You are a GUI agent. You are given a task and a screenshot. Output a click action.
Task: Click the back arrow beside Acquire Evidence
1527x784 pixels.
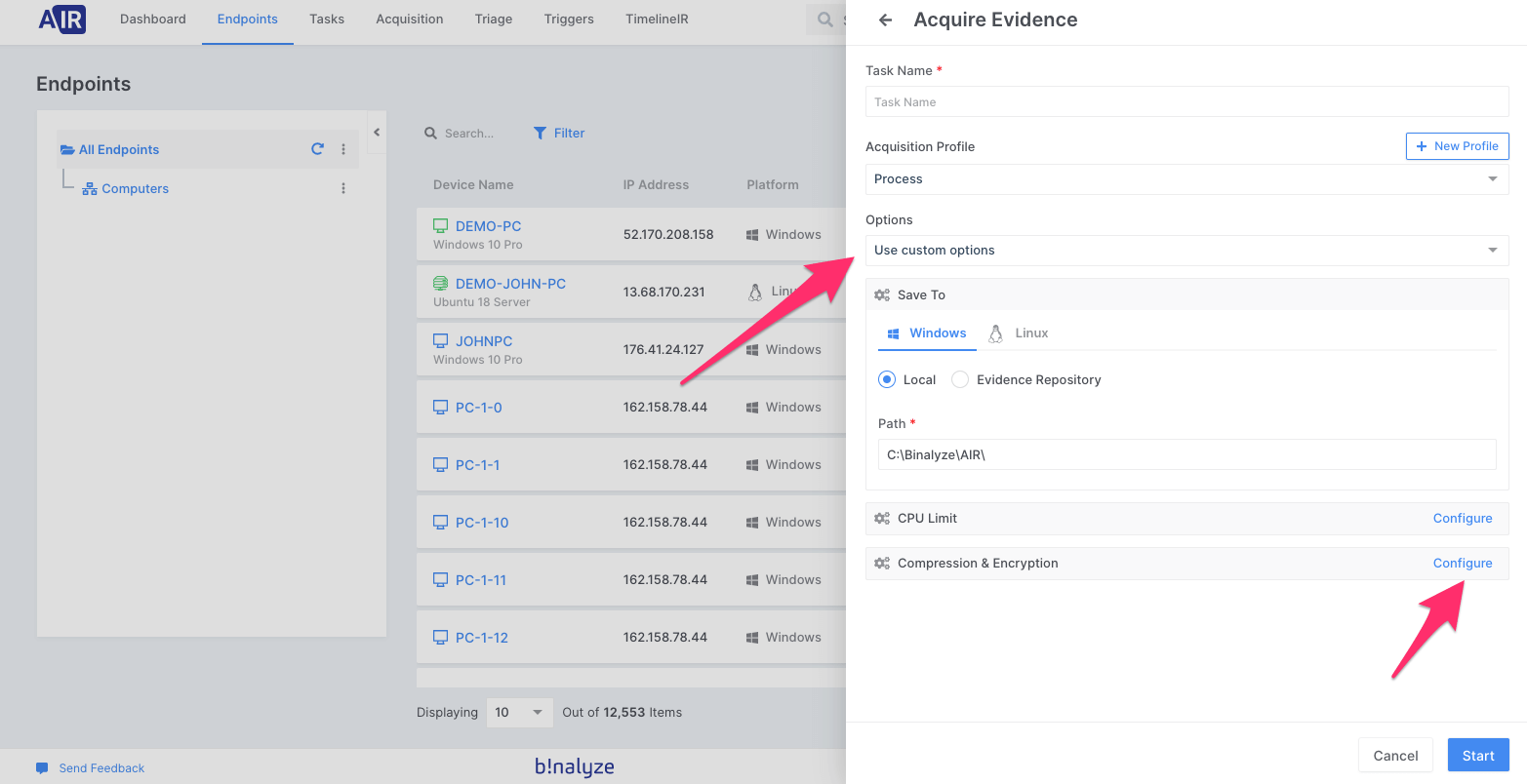[x=885, y=20]
